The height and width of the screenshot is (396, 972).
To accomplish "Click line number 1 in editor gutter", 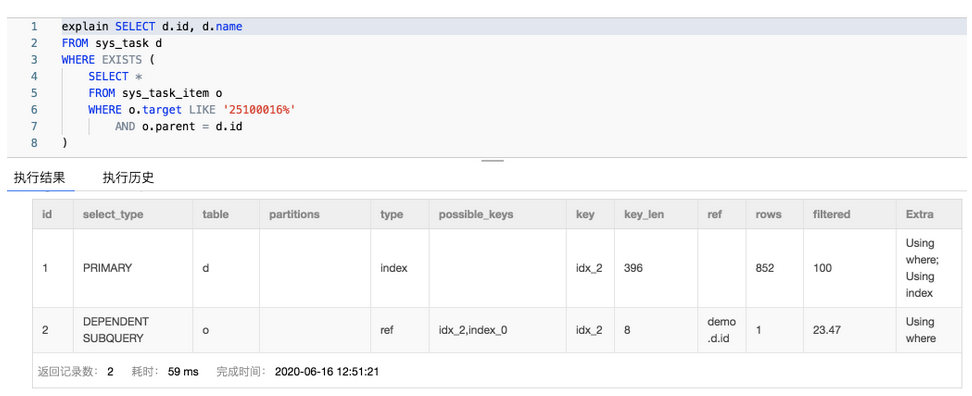I will [34, 27].
